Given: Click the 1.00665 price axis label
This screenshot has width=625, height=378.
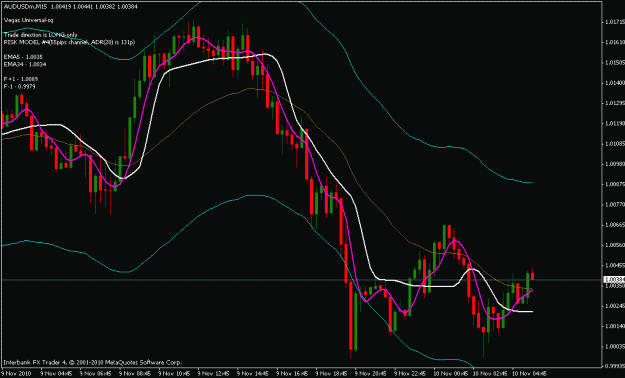Looking at the screenshot, I should tap(614, 224).
